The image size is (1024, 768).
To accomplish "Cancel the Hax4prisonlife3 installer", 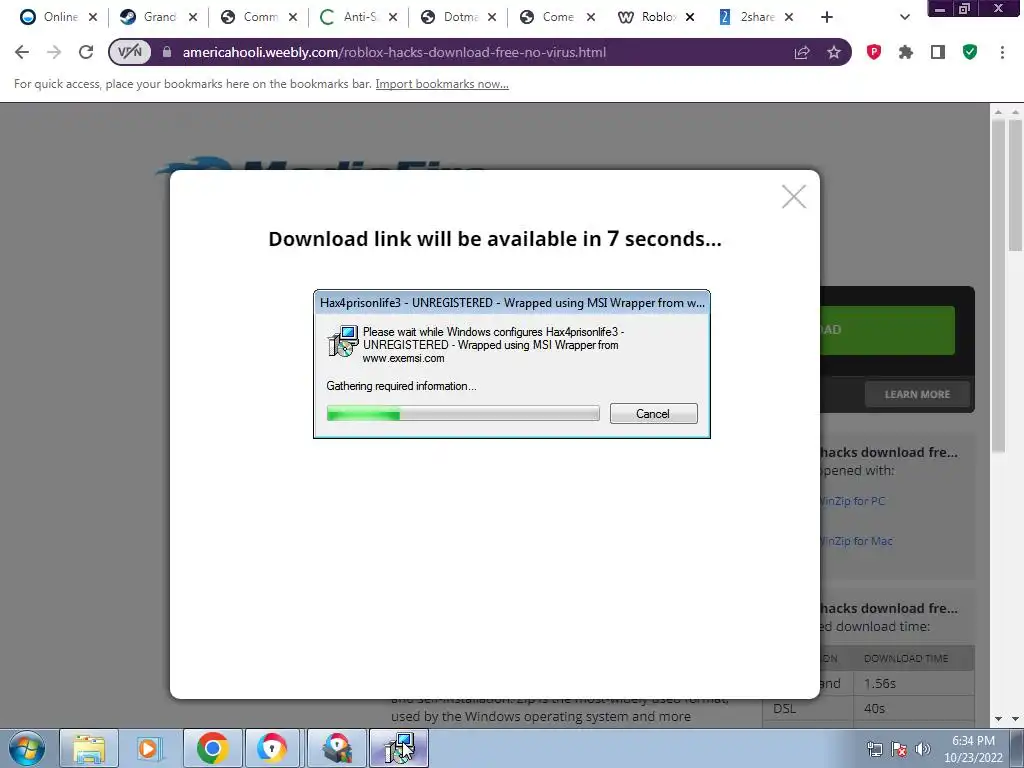I will pos(654,414).
